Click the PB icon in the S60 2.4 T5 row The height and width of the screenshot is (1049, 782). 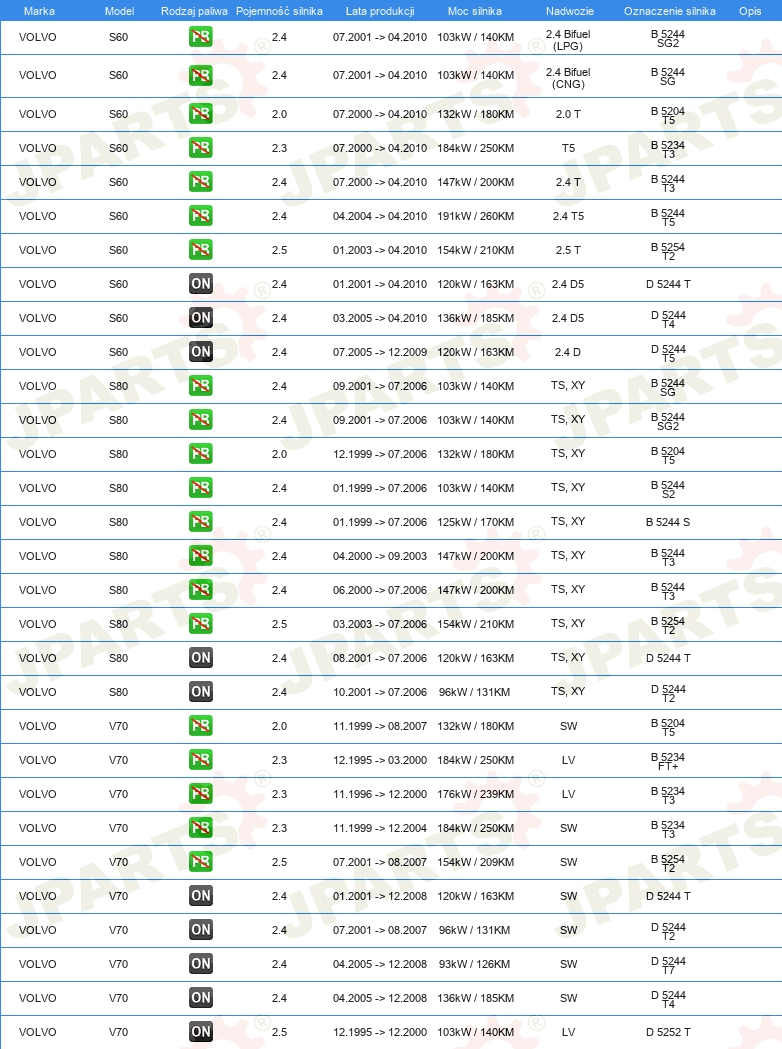point(201,216)
